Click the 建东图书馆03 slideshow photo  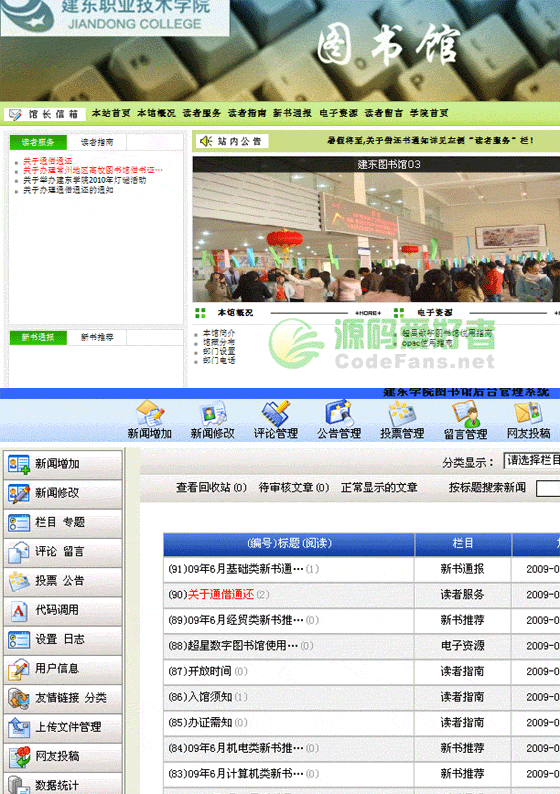point(376,237)
